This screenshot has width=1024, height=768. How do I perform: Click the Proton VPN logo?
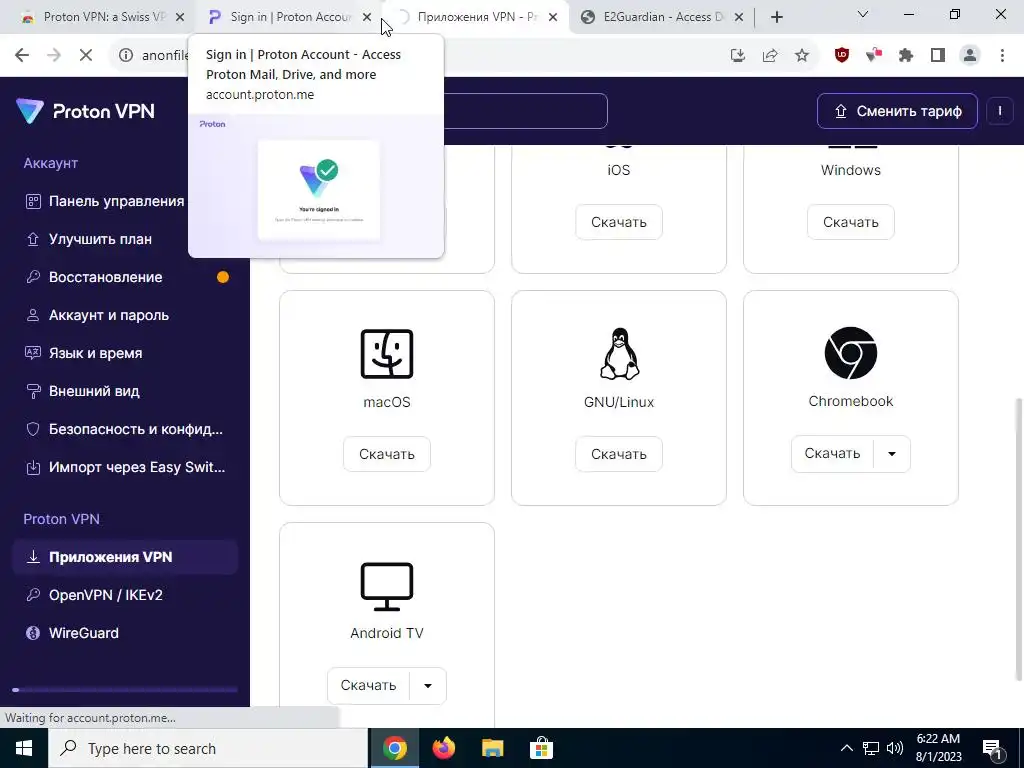coord(86,111)
